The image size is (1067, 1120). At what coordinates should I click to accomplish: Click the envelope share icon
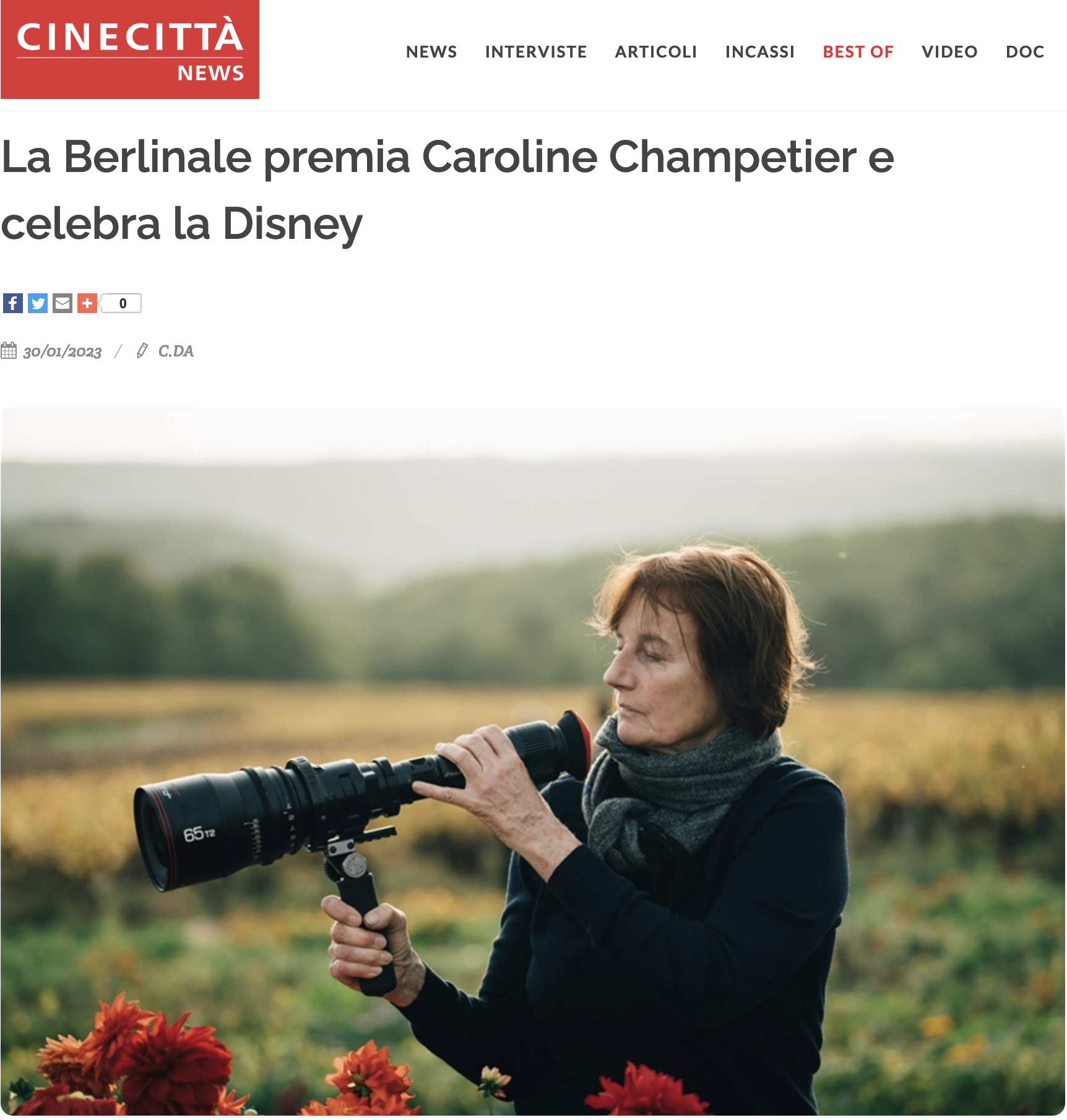[x=63, y=303]
